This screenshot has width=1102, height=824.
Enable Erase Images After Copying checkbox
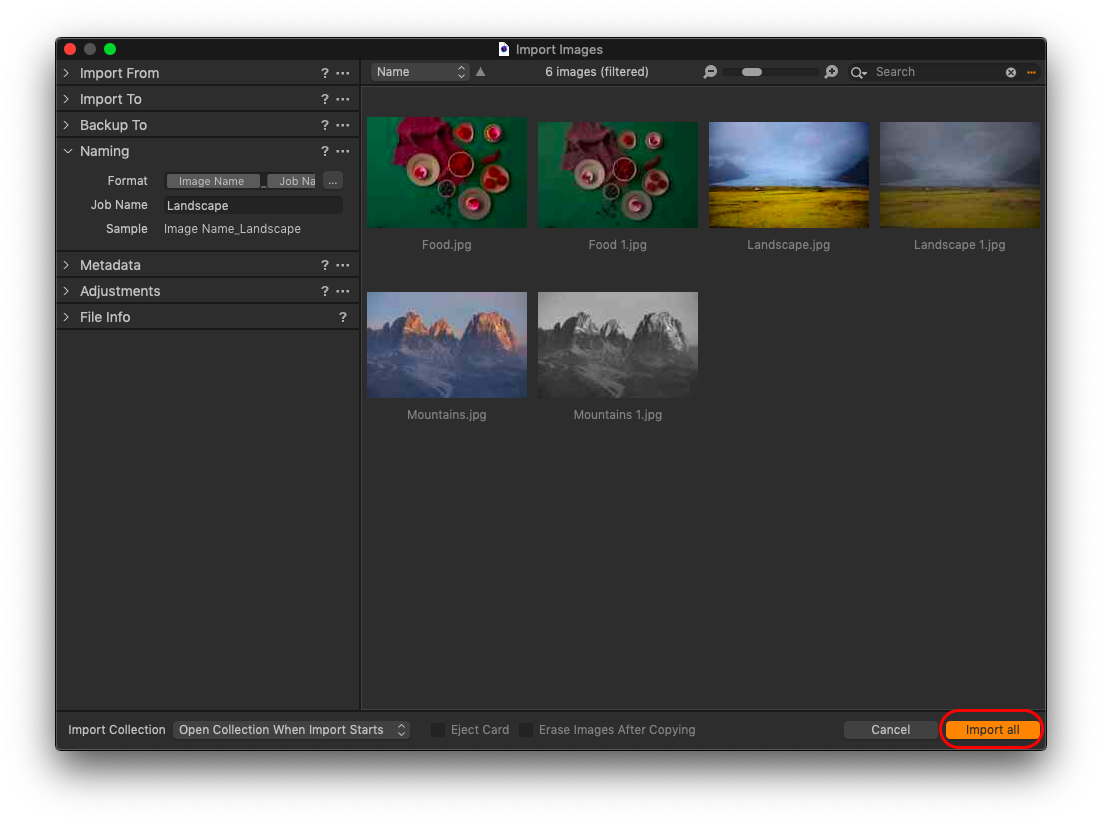(x=526, y=730)
